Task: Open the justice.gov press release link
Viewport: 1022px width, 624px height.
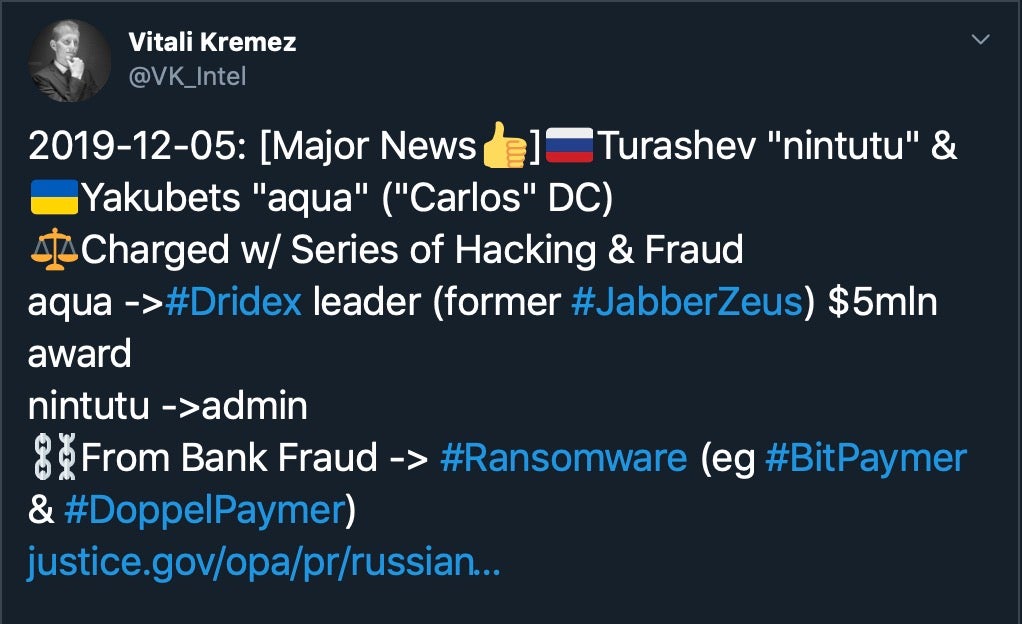Action: click(263, 563)
